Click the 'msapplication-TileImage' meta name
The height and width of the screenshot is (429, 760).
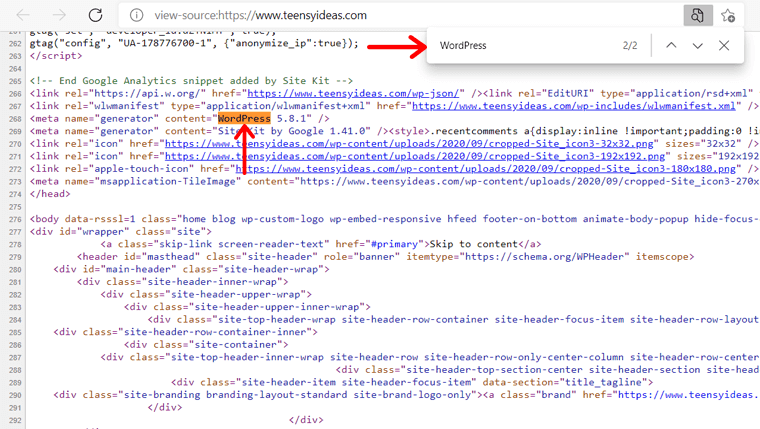[168, 181]
